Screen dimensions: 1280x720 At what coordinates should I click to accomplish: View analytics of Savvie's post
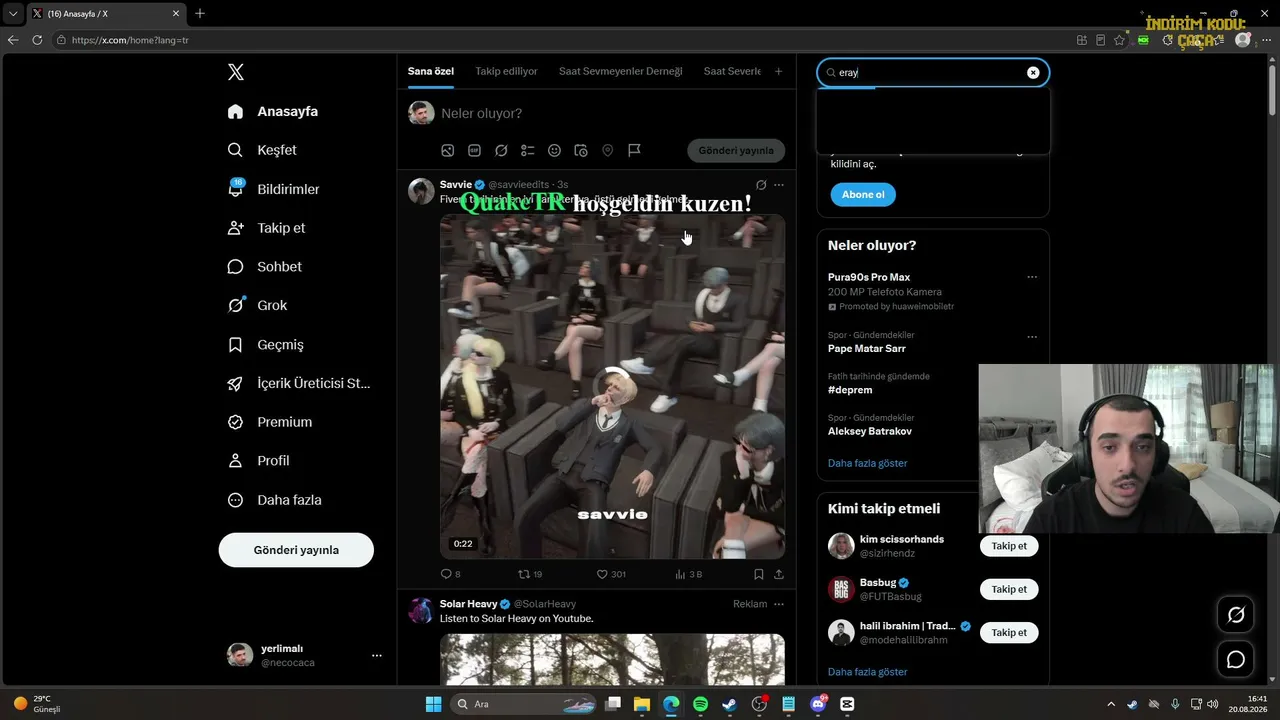pos(689,574)
